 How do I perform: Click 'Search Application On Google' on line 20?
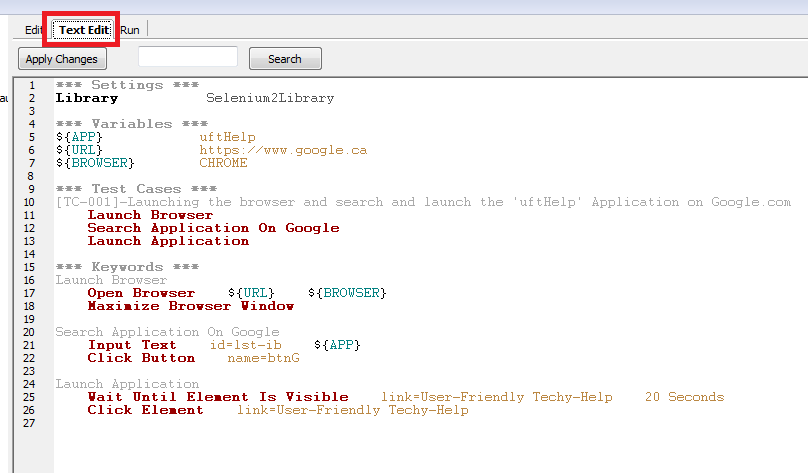167,332
